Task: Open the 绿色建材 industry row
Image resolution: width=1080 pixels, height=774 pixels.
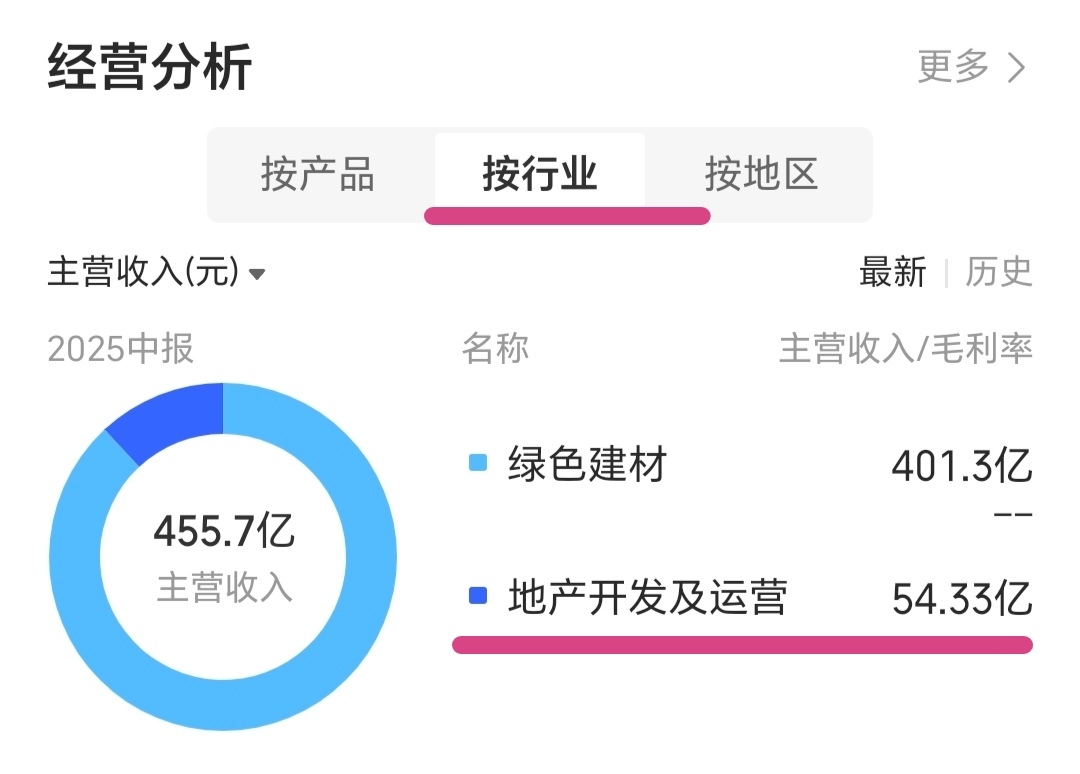Action: (587, 465)
